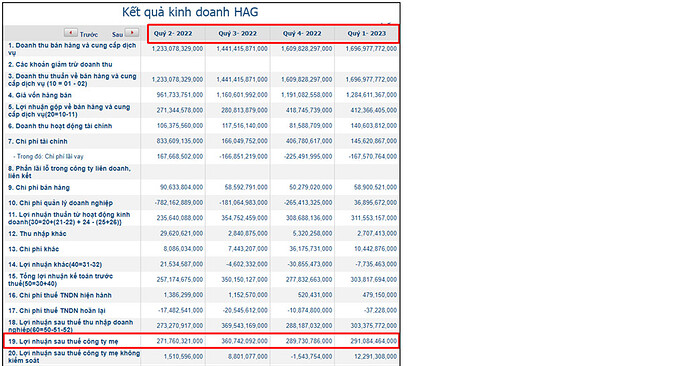Select the Quý 1- 2023 column header
Viewport: 690px width, 366px height.
point(367,33)
